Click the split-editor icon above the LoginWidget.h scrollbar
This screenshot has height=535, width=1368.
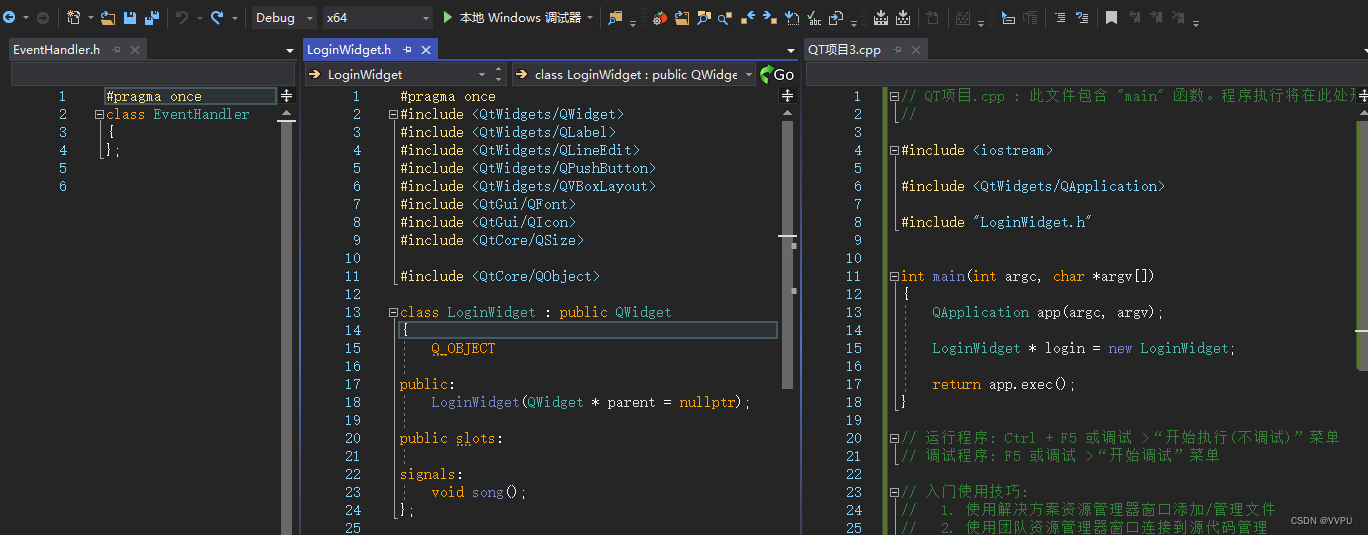coord(787,95)
